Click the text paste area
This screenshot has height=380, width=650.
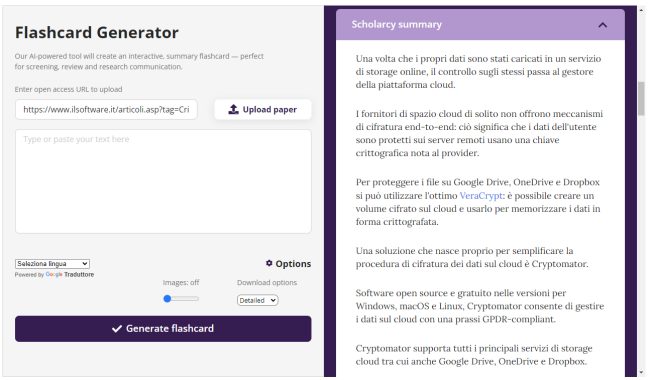point(163,182)
